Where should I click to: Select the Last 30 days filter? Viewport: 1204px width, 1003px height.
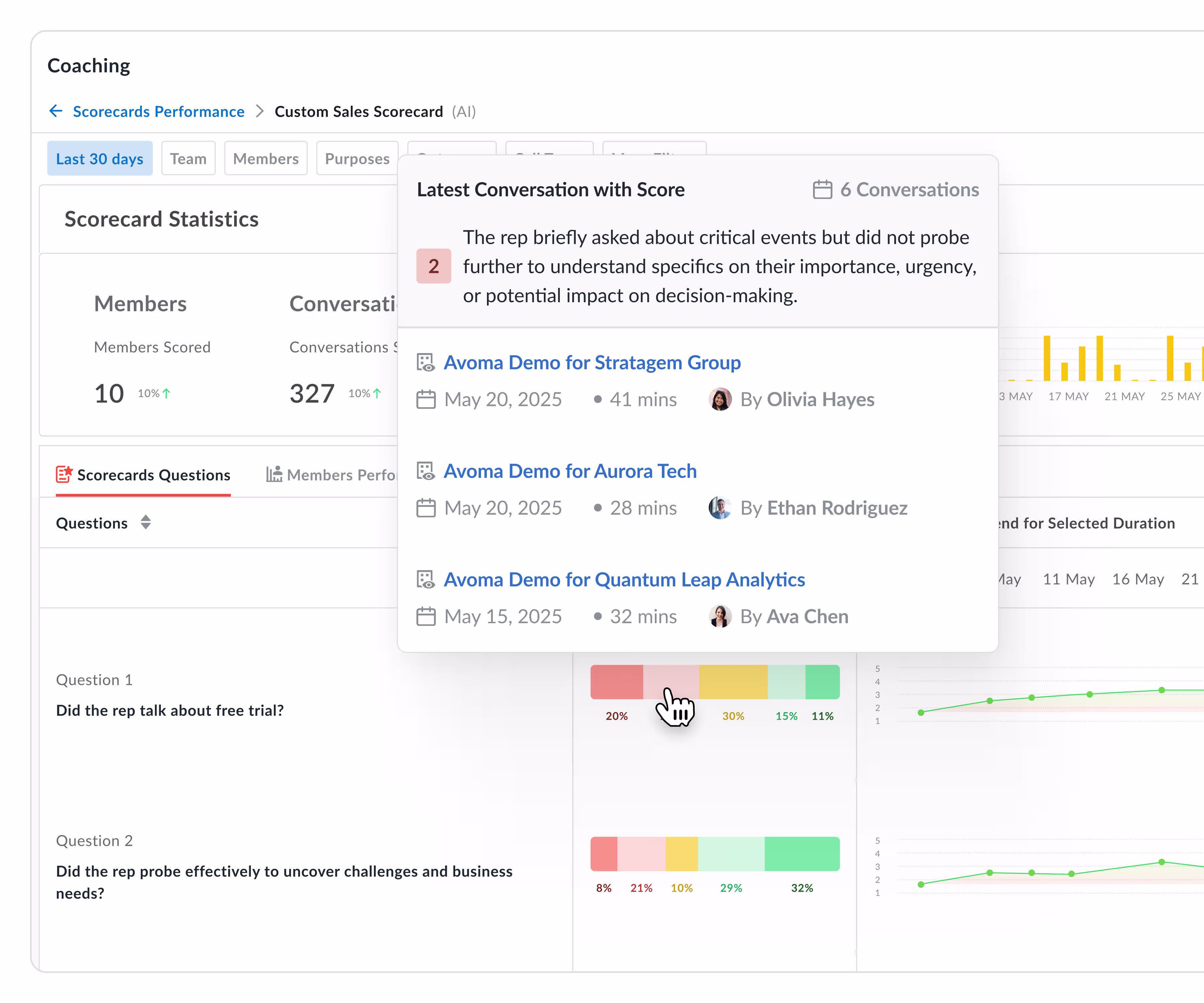point(100,158)
